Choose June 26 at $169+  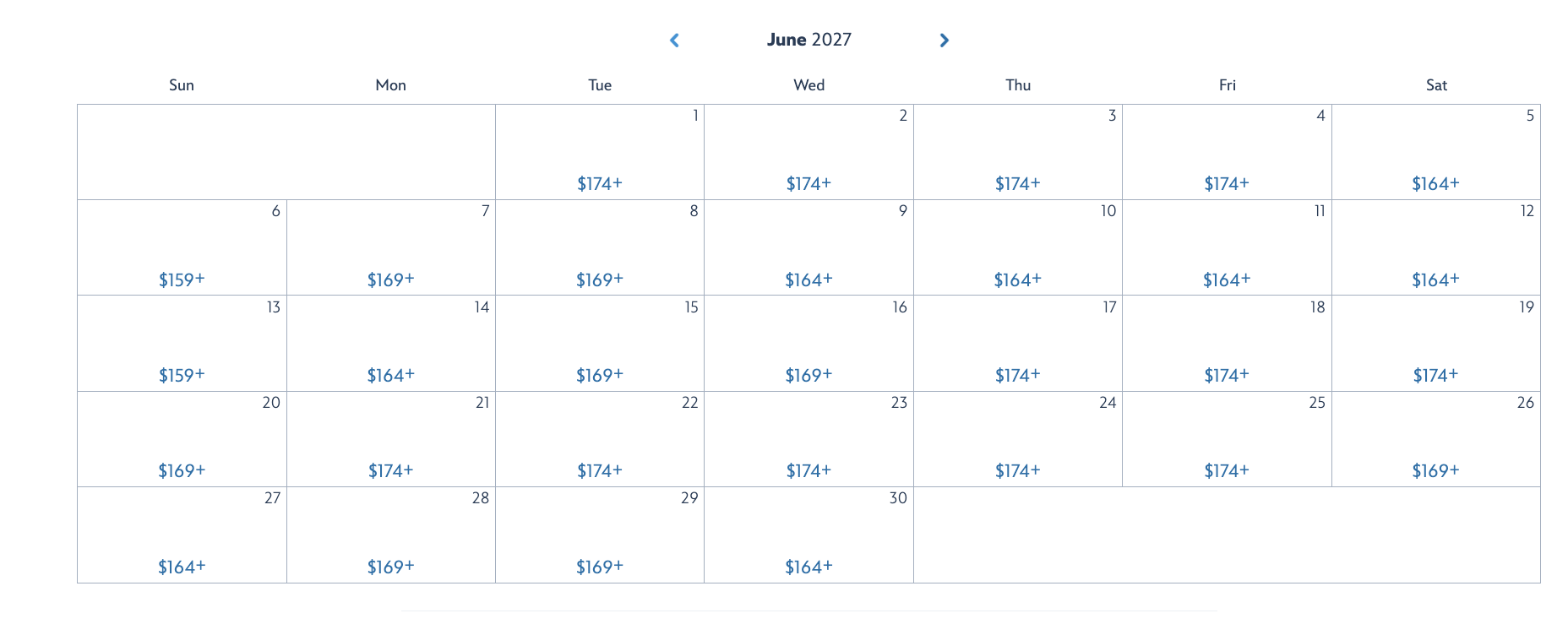1435,470
